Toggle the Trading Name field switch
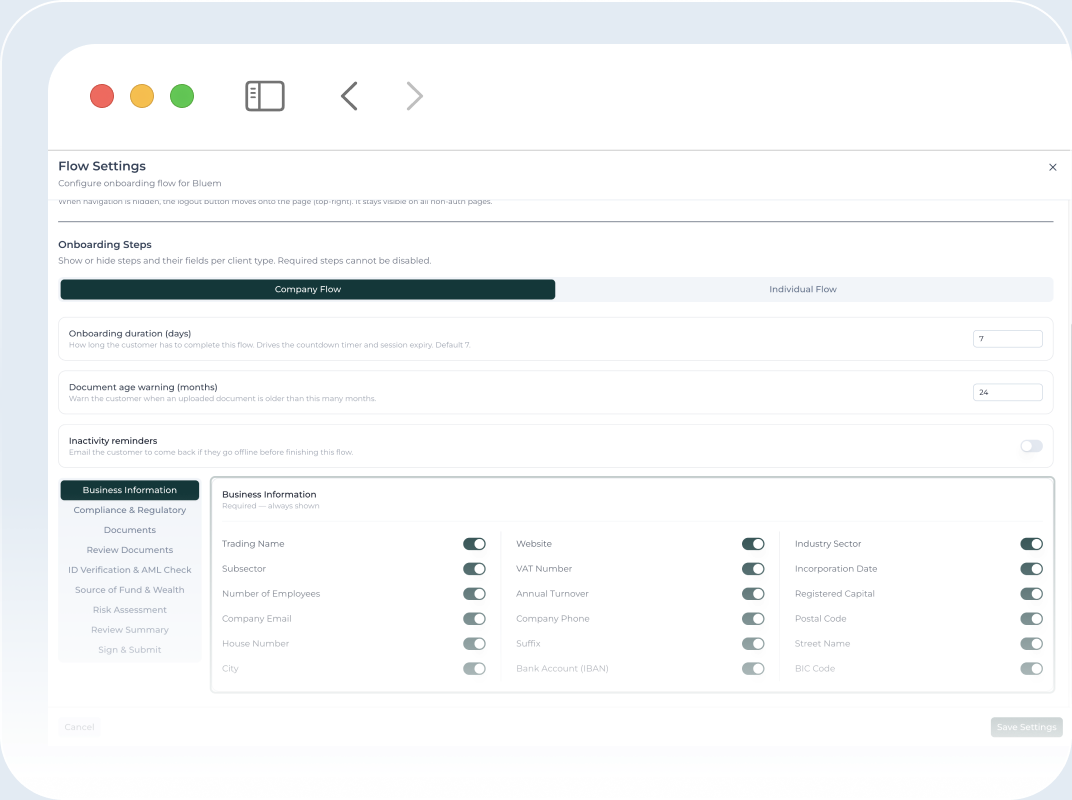This screenshot has height=800, width=1072. coord(474,544)
